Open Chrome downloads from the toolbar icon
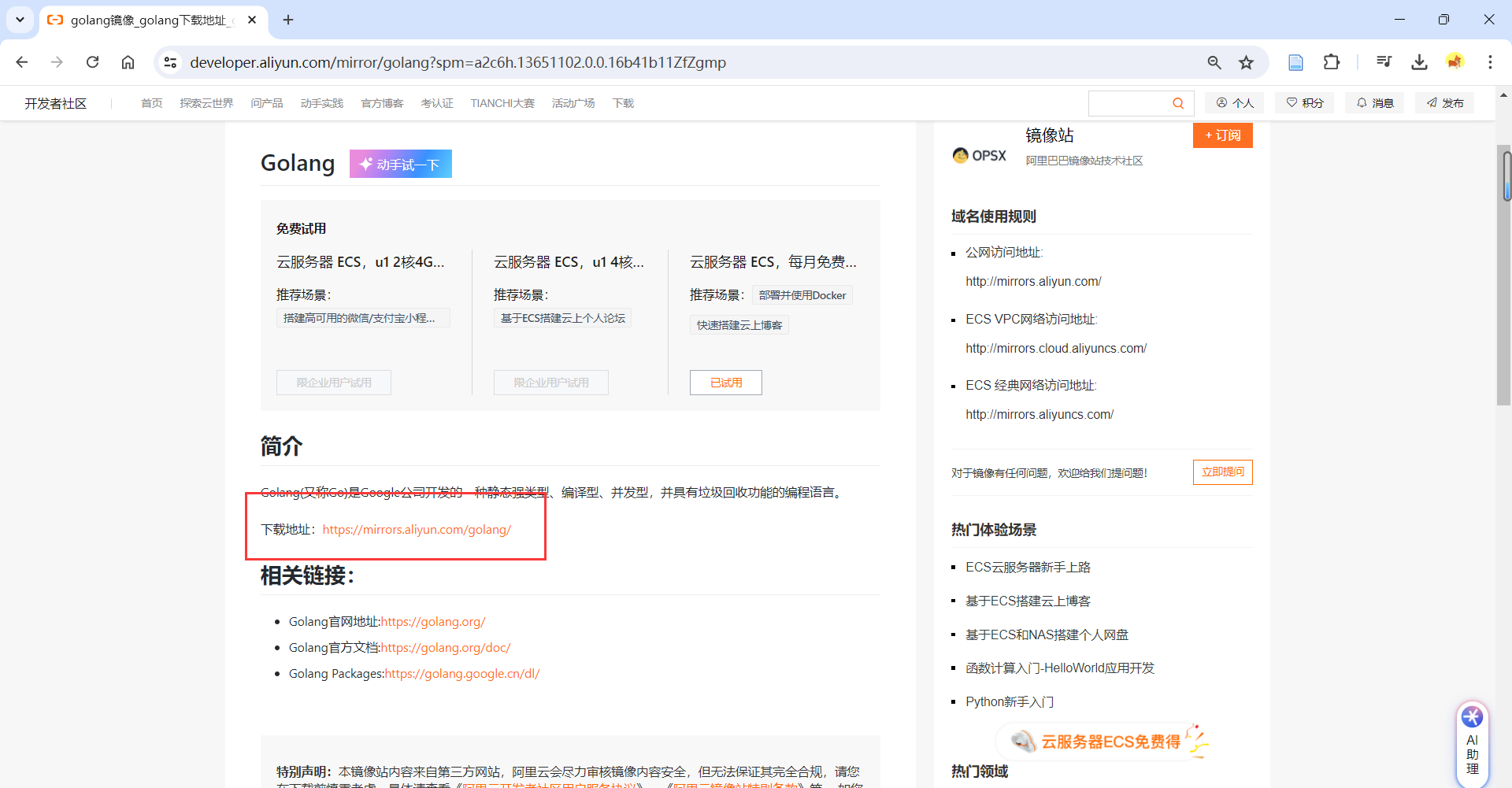 [1419, 62]
